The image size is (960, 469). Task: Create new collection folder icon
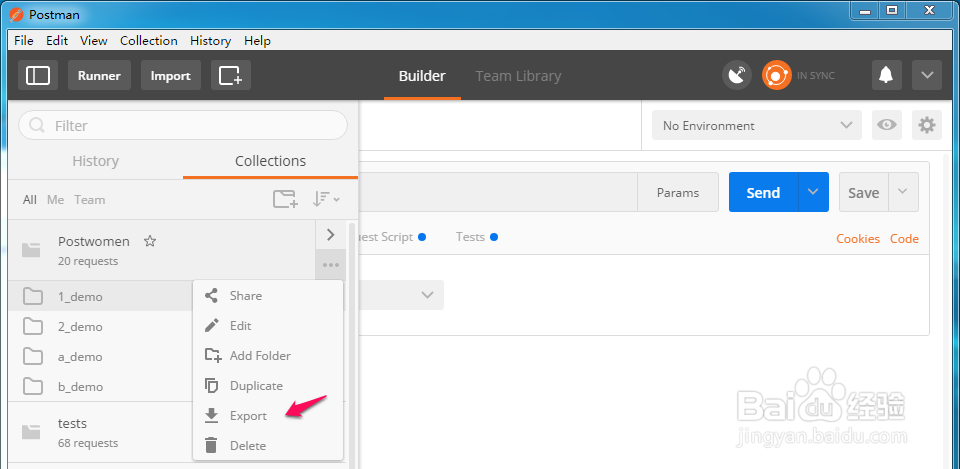[x=285, y=199]
